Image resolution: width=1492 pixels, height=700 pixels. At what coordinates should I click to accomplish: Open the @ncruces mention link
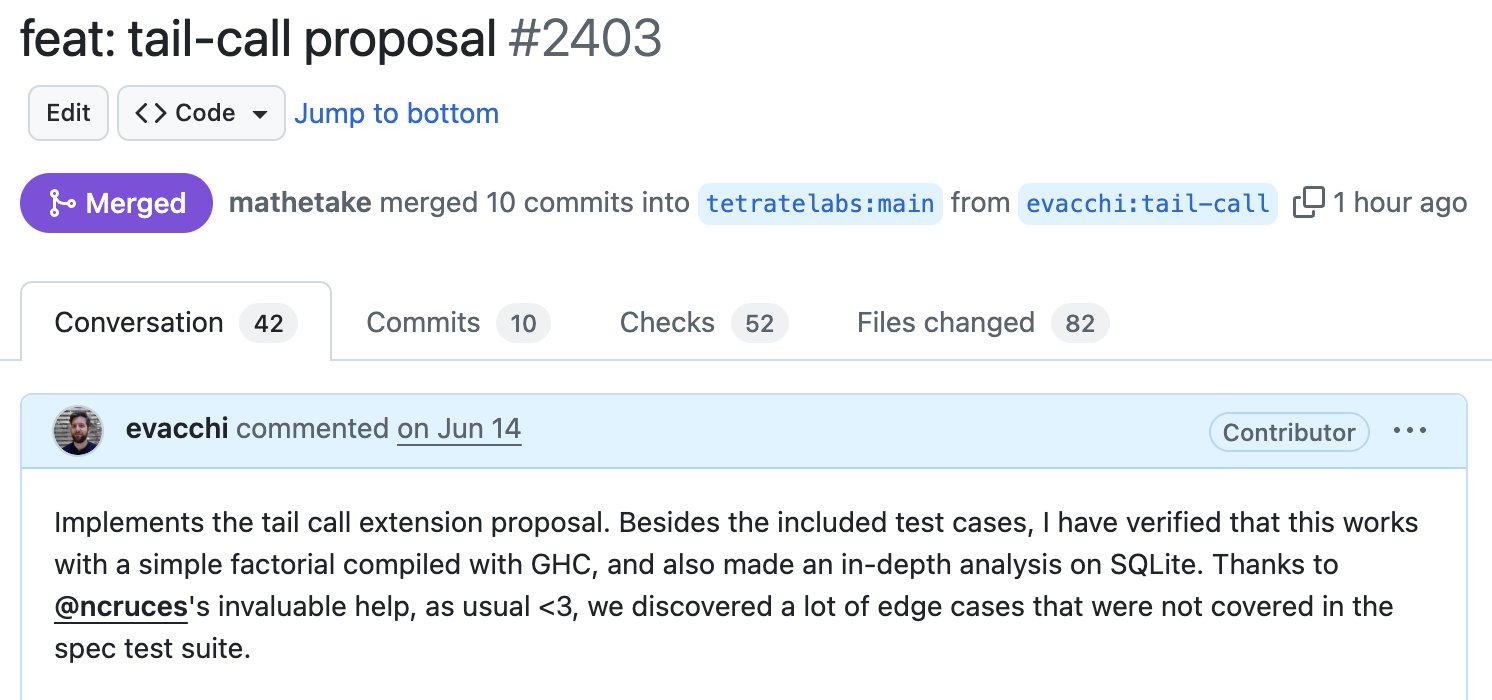click(x=121, y=606)
